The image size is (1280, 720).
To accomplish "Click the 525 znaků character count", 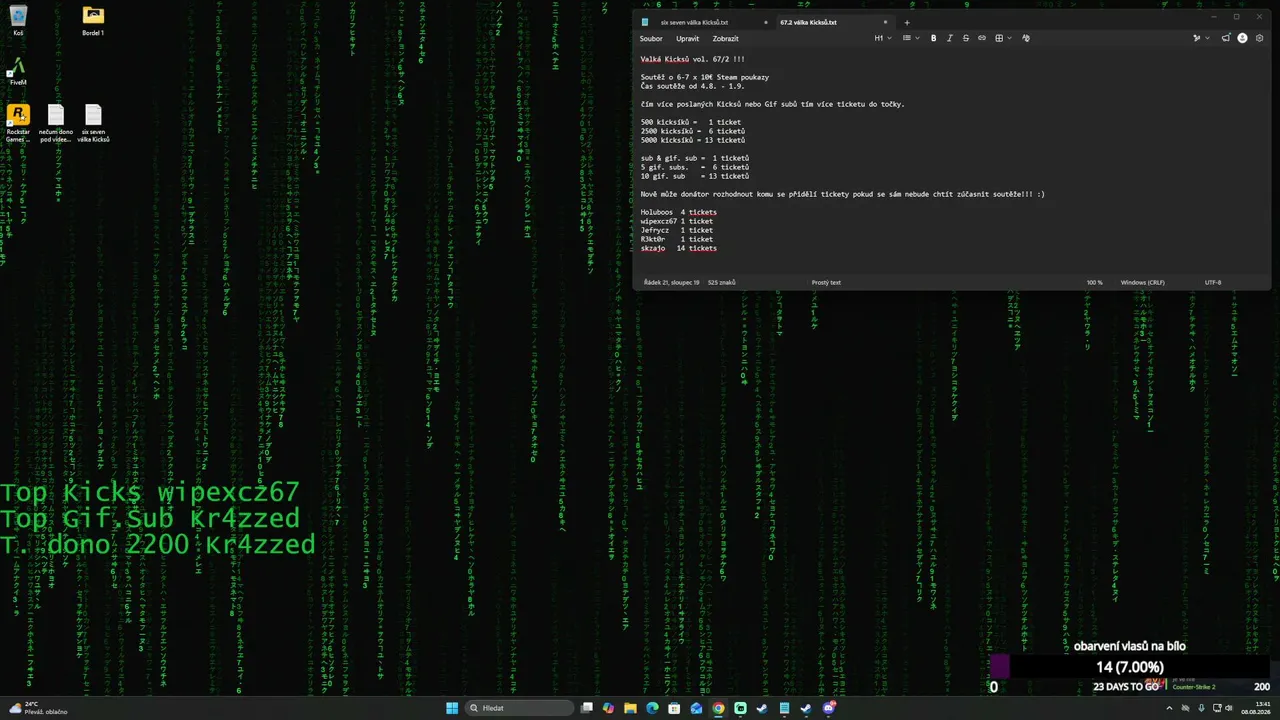I will [721, 283].
